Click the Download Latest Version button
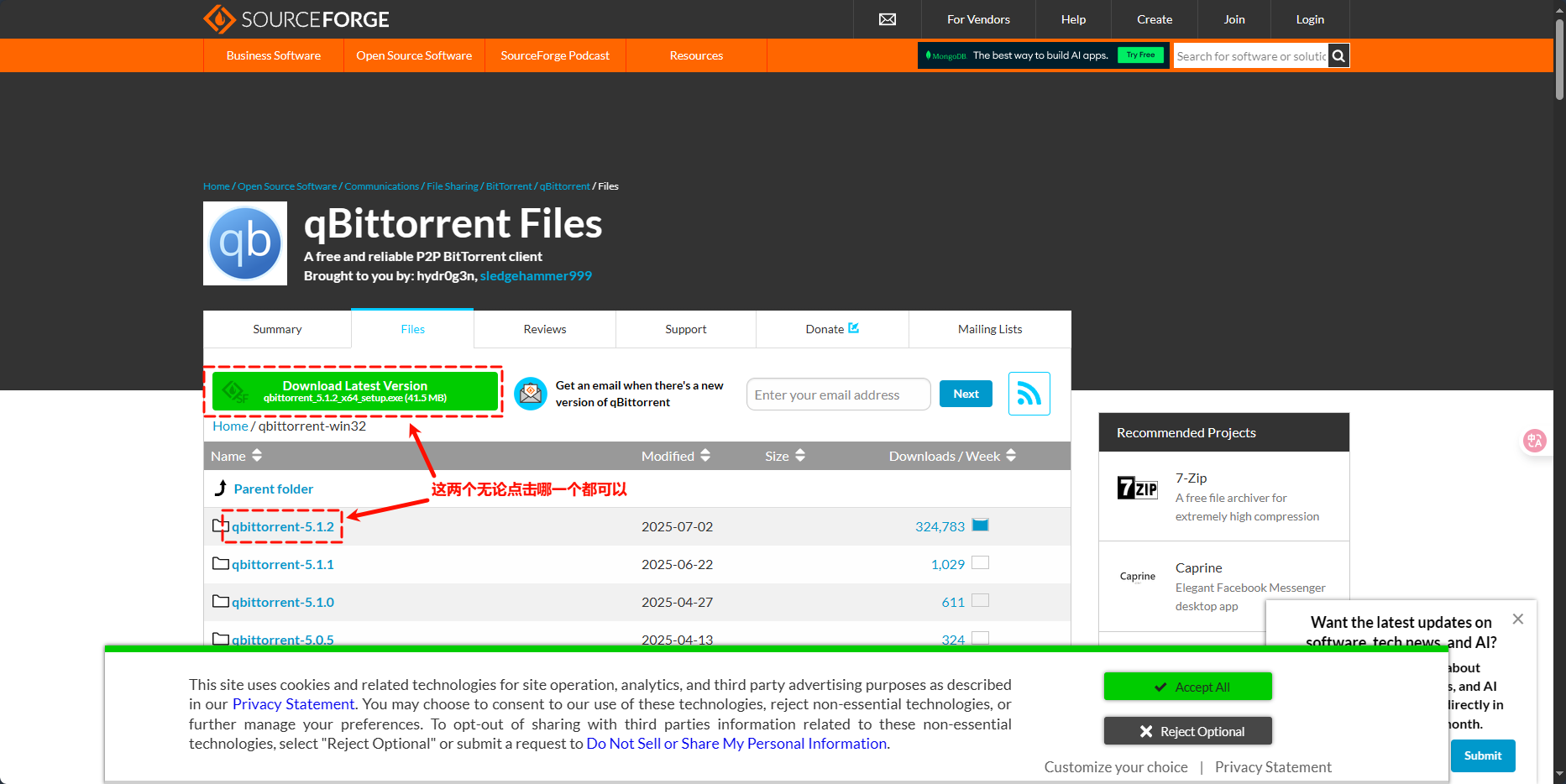Viewport: 1566px width, 784px height. (x=355, y=391)
